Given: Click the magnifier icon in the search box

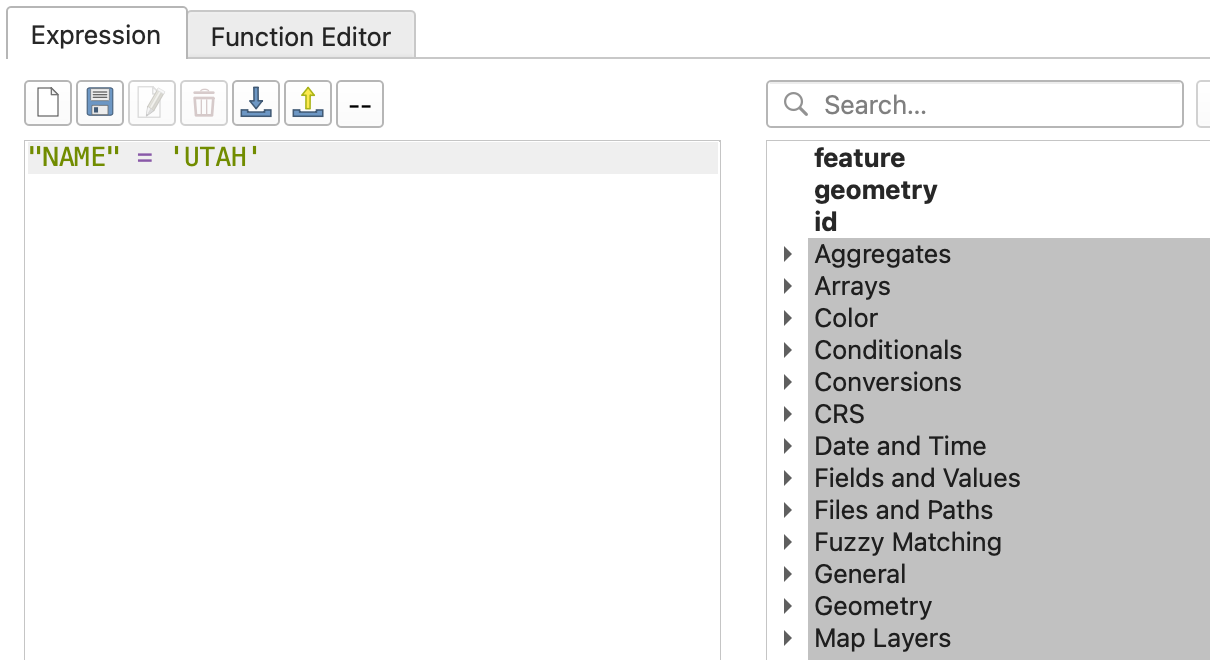Looking at the screenshot, I should click(796, 104).
